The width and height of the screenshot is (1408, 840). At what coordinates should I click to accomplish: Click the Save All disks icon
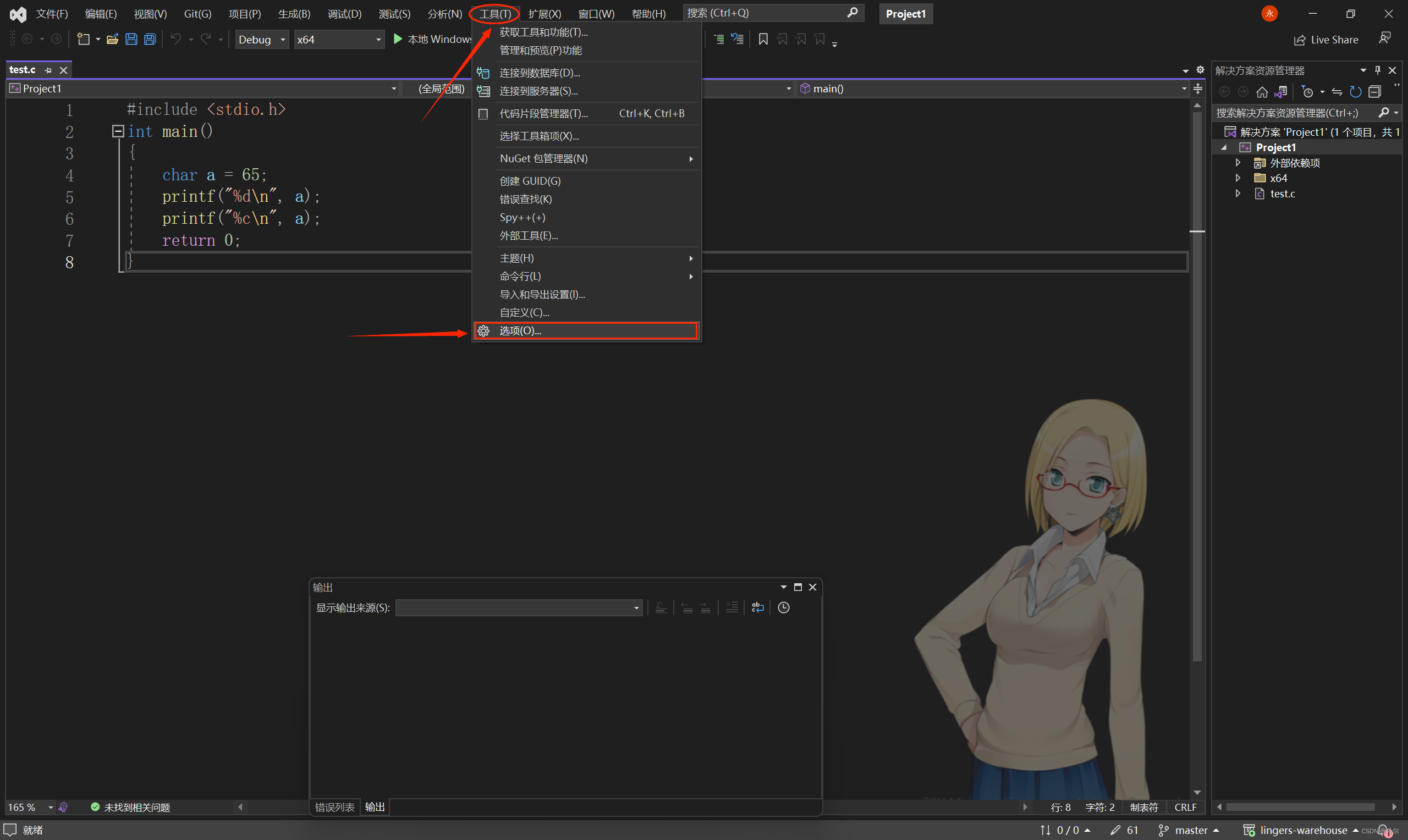click(x=150, y=39)
